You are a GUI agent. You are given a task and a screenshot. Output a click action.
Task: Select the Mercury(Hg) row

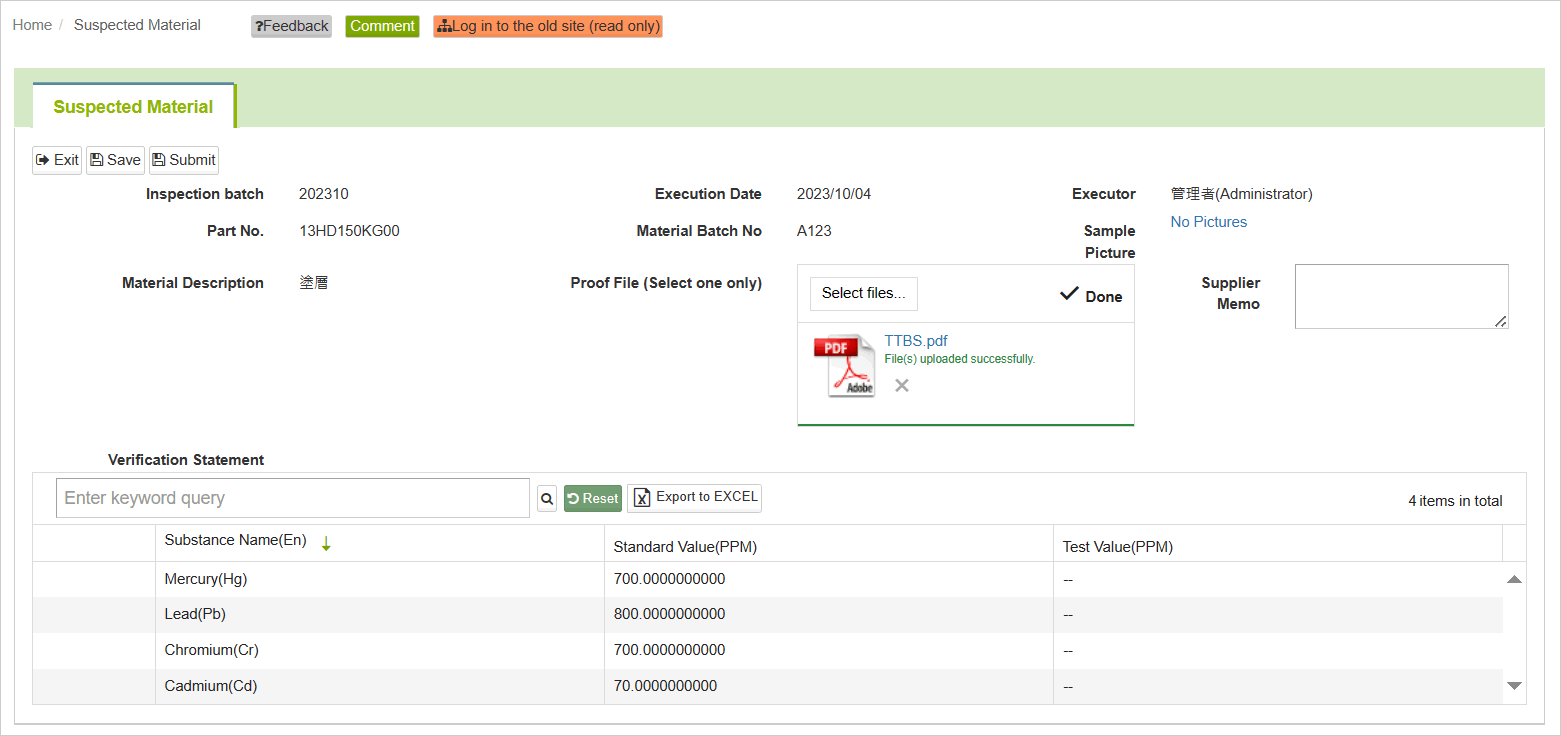click(x=767, y=579)
